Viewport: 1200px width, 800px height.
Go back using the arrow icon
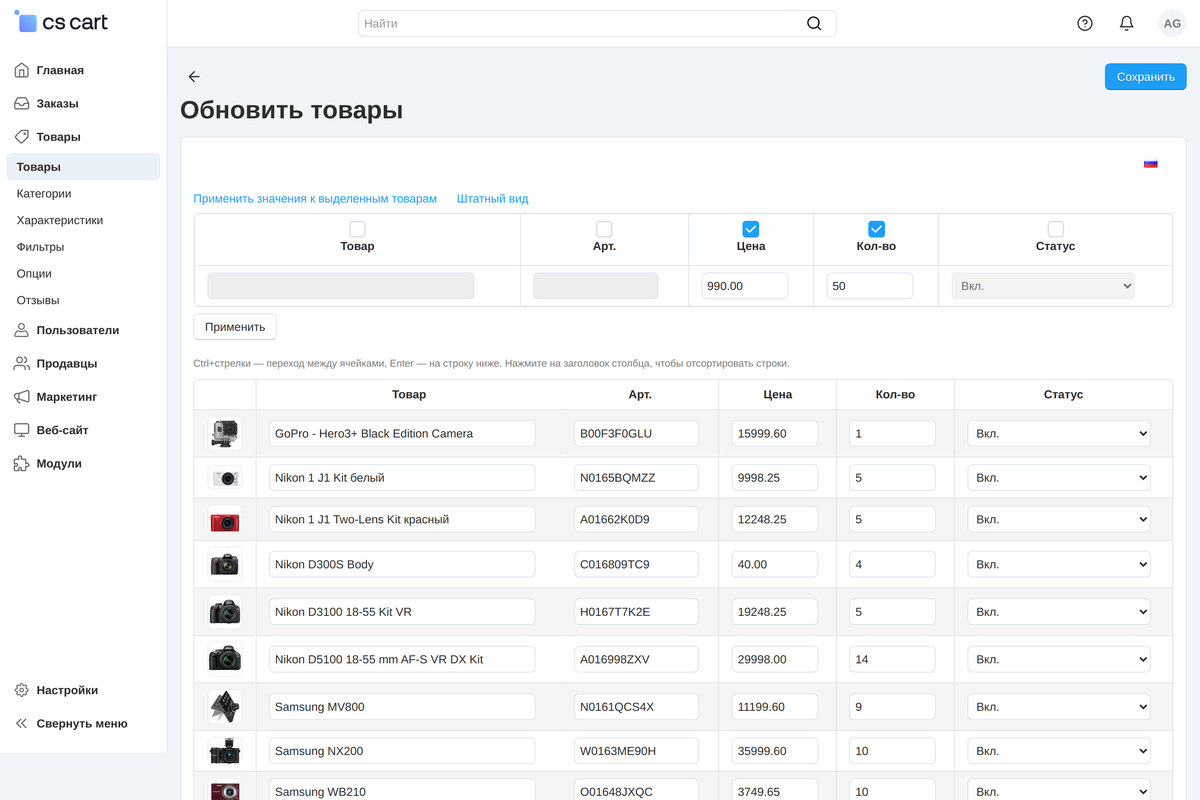tap(194, 77)
